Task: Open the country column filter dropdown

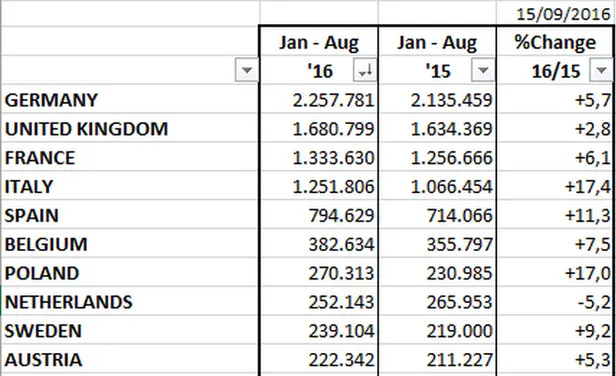Action: [x=246, y=70]
